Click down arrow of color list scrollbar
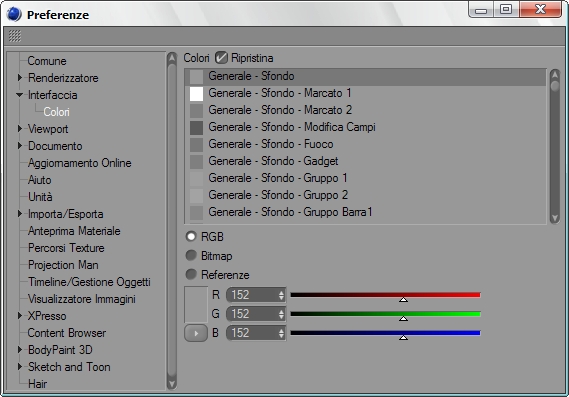 pos(554,218)
